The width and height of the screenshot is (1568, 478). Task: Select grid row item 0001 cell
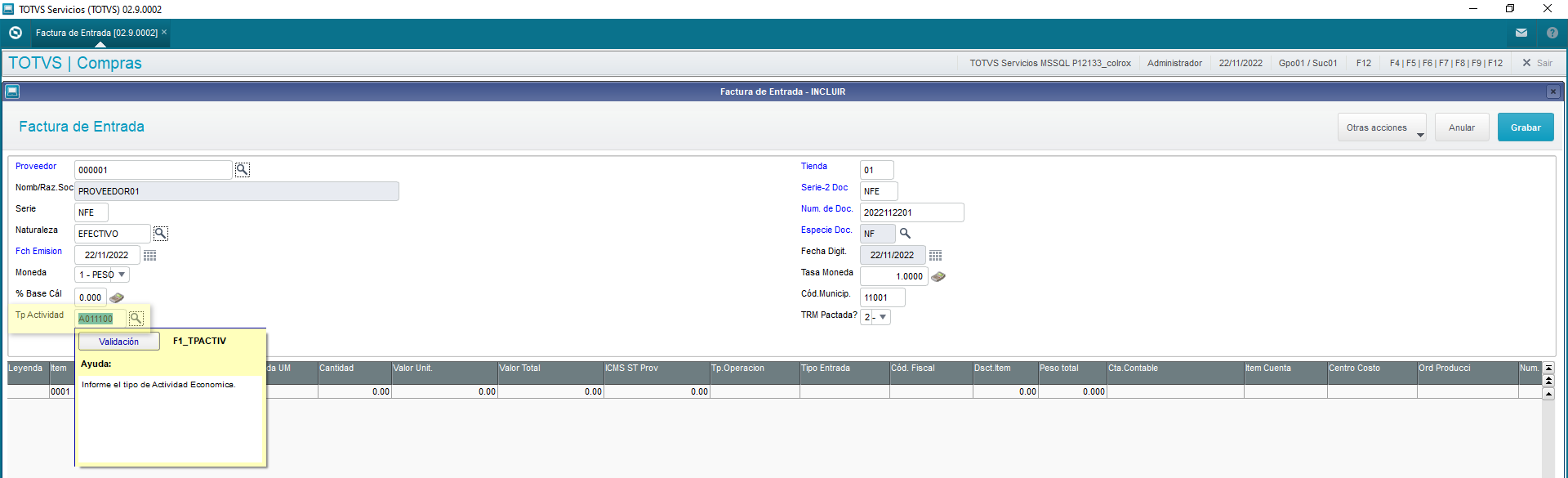(60, 391)
